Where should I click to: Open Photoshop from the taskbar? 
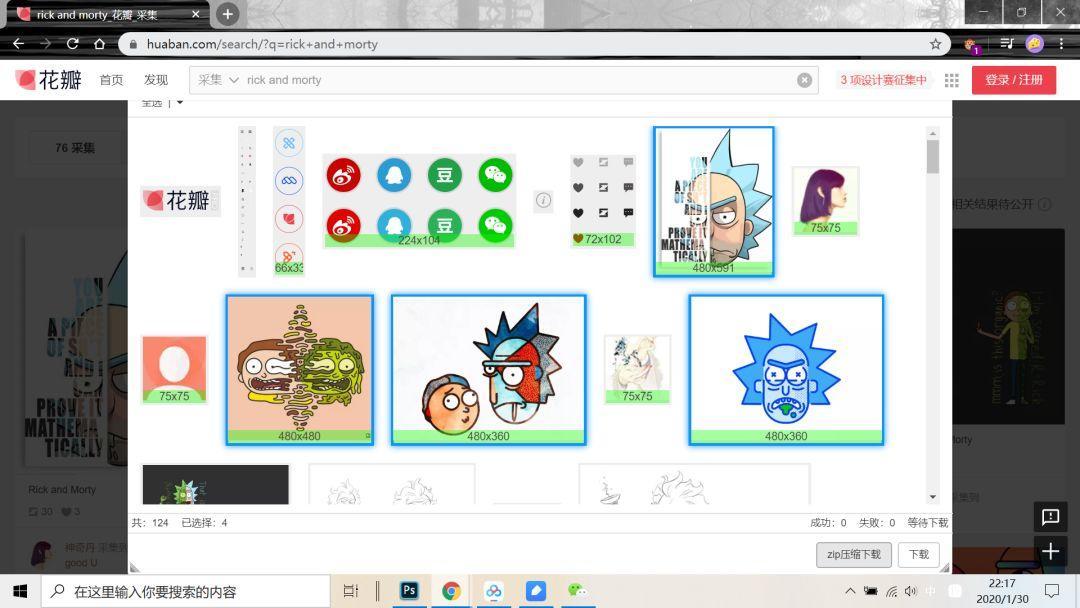[409, 591]
